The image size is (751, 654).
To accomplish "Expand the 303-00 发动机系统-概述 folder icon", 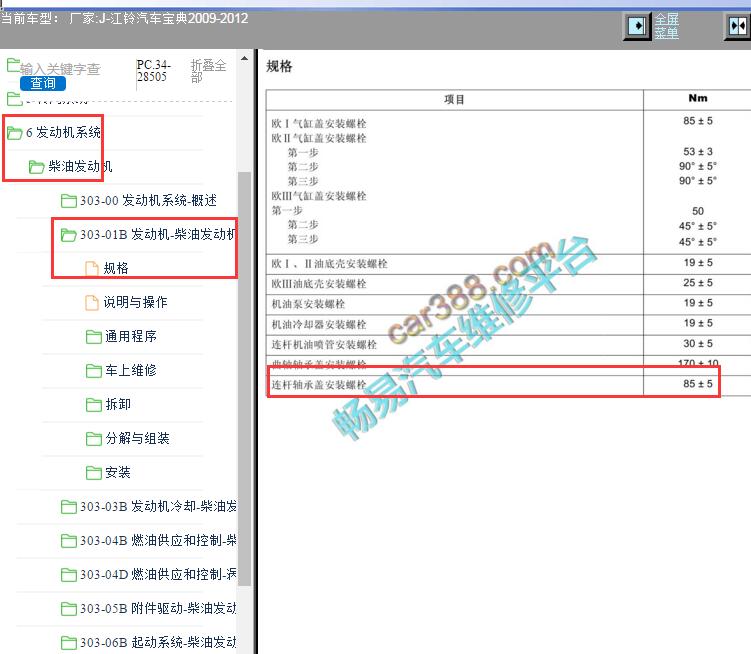I will click(x=68, y=201).
